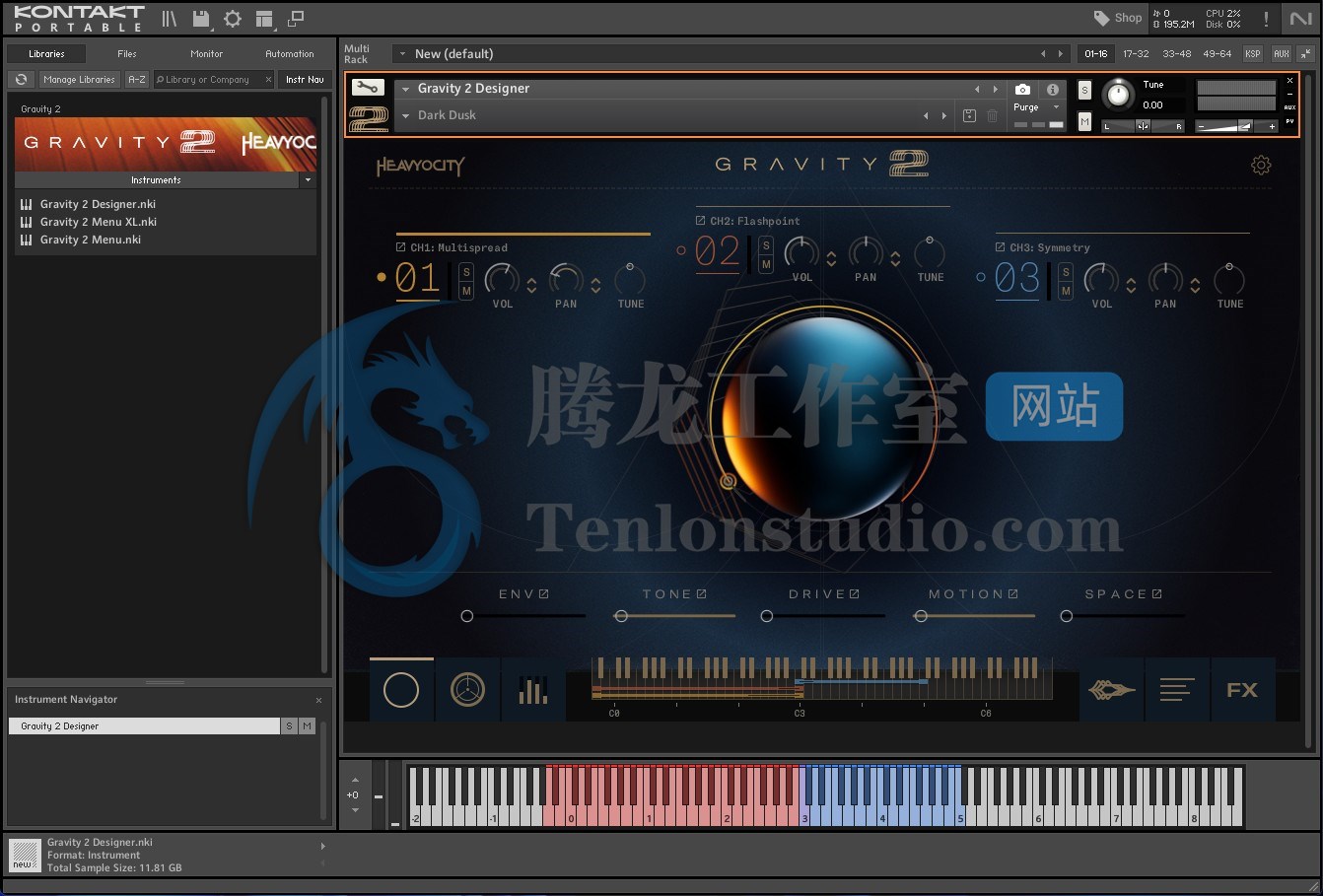
Task: Mute the instrument in header
Action: pos(1084,121)
